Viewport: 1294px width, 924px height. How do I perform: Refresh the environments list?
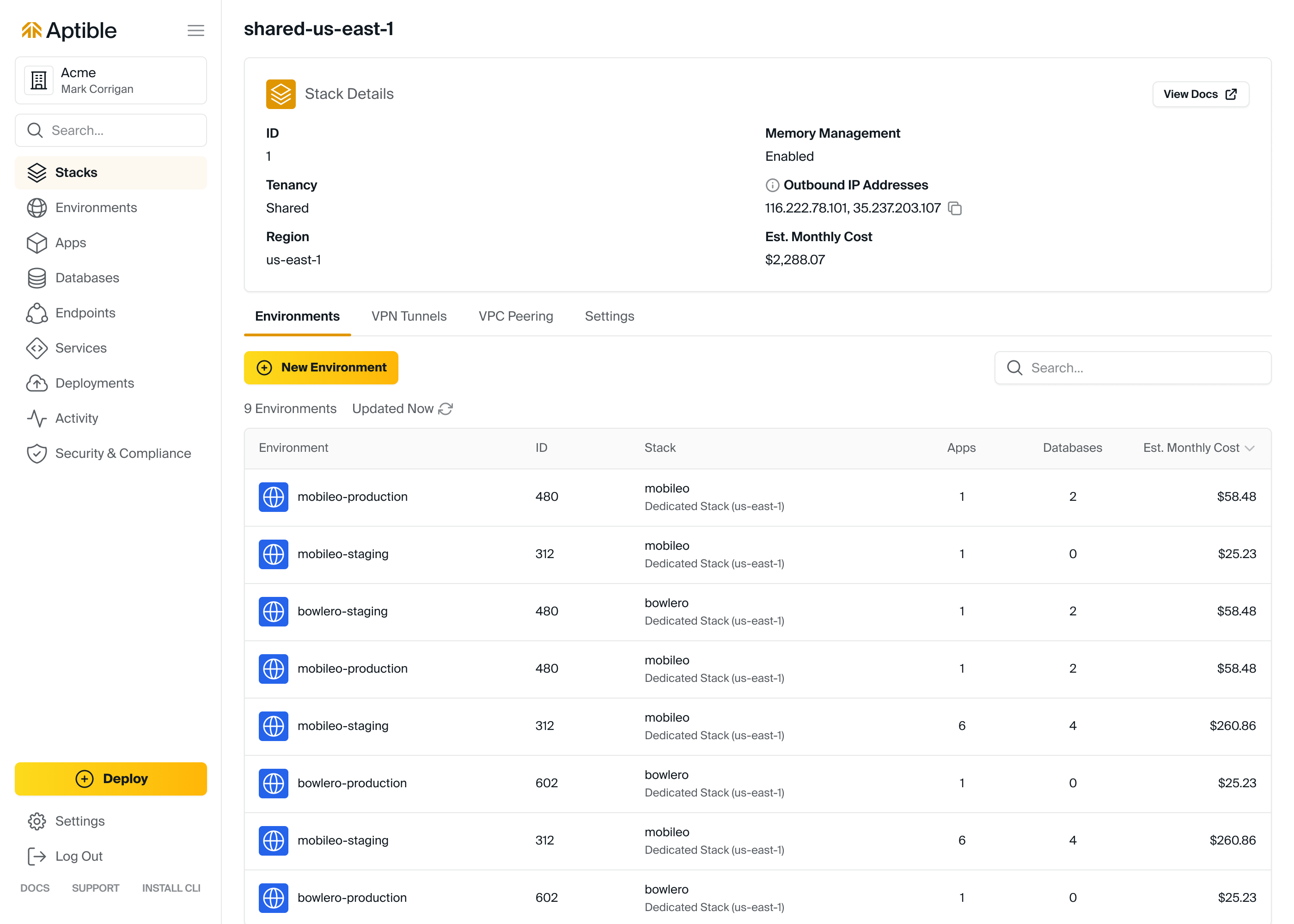(446, 408)
